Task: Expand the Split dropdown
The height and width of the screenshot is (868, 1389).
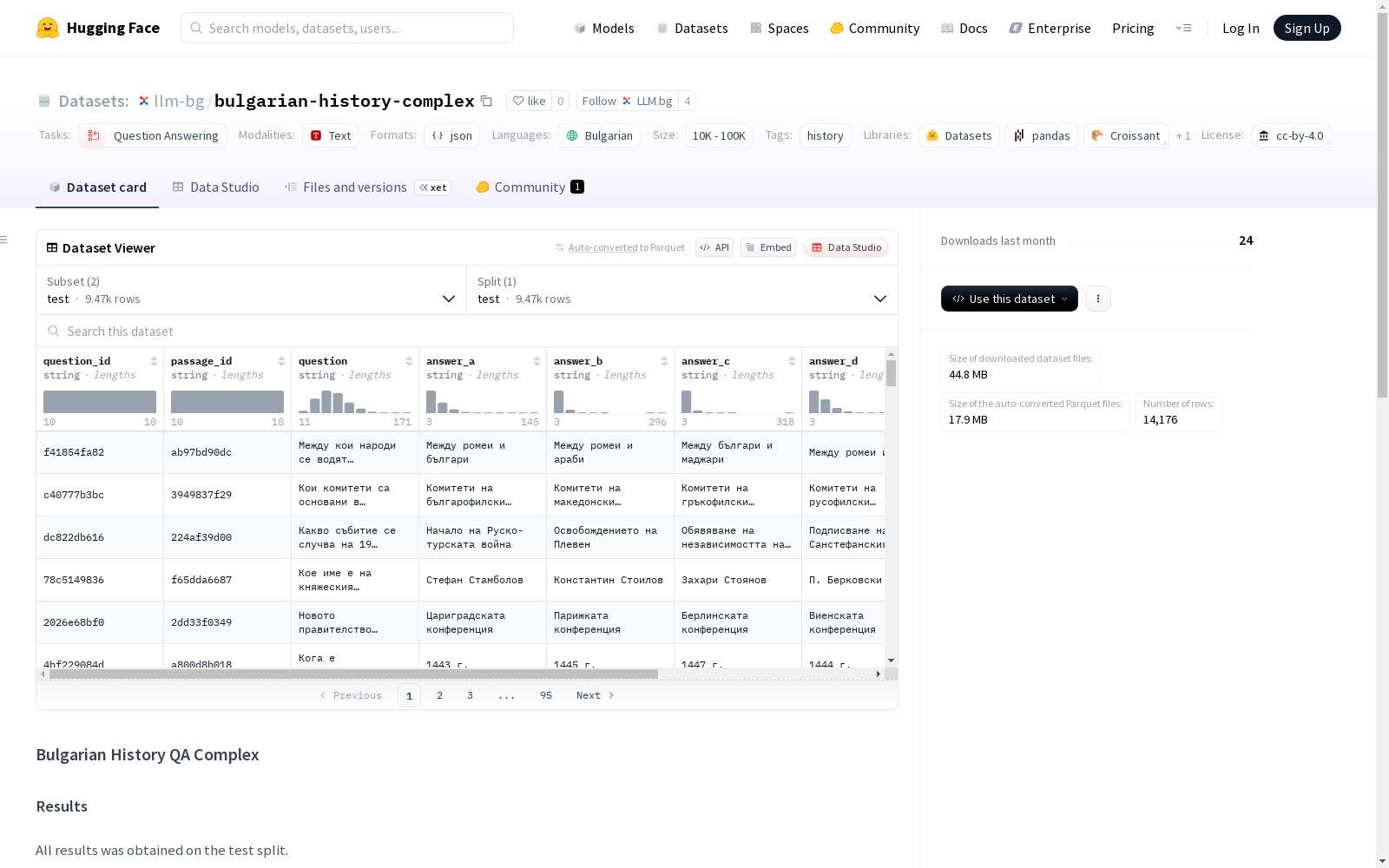Action: pyautogui.click(x=682, y=290)
